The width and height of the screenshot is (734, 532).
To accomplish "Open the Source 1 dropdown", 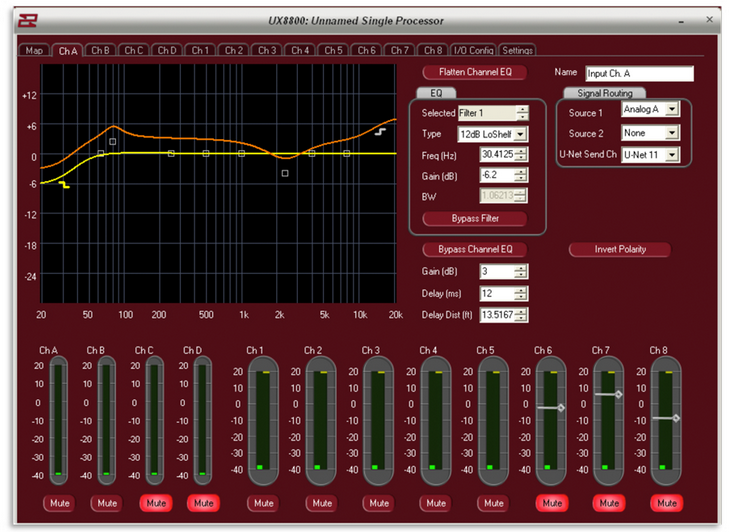I will point(672,109).
